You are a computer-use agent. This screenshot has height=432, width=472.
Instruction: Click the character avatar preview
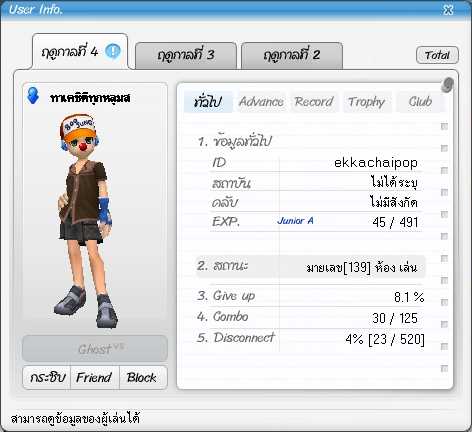86,220
